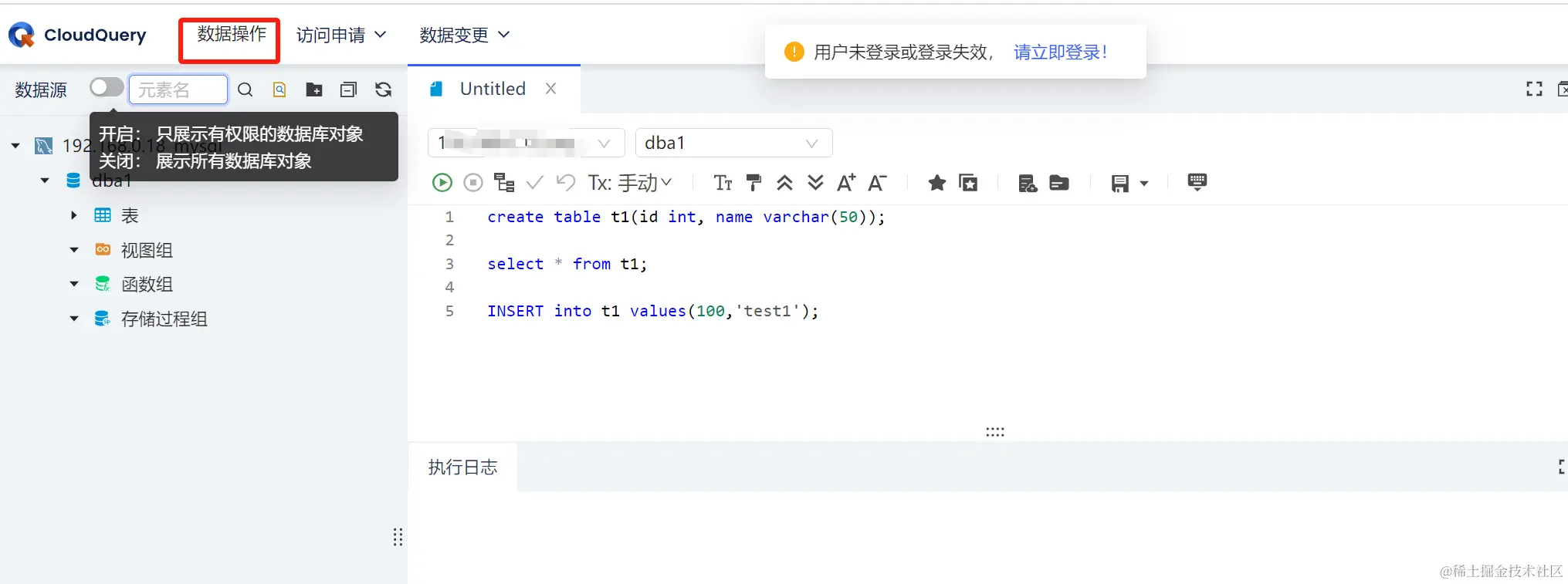Screen dimensions: 1568x584
Task: Select the 表 tree item
Action: point(130,215)
